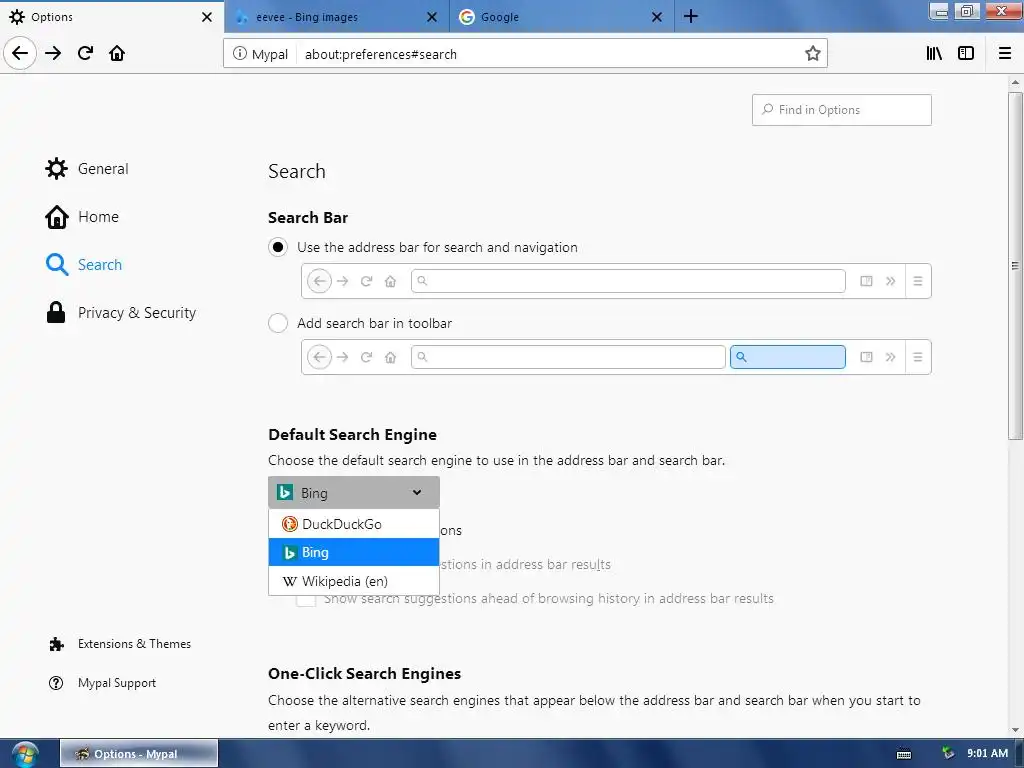Click the Default Search Engine heading
The height and width of the screenshot is (768, 1024).
(353, 434)
